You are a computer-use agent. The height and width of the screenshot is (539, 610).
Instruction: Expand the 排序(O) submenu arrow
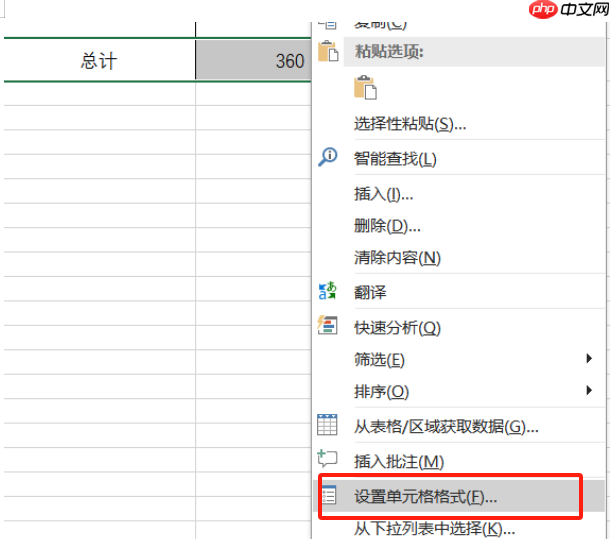[x=589, y=390]
